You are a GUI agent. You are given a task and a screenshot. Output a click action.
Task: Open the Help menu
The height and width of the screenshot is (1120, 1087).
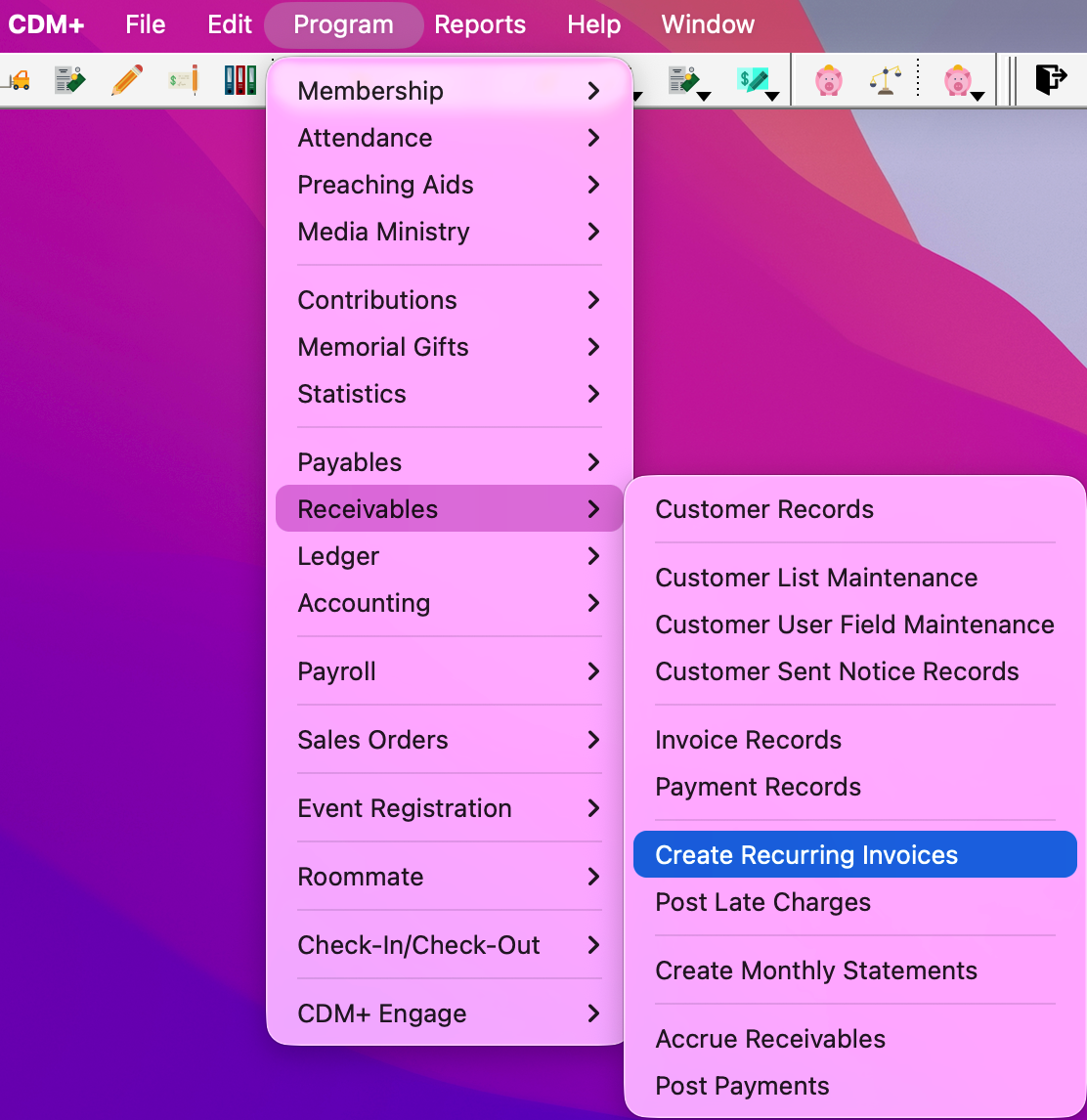[x=594, y=25]
